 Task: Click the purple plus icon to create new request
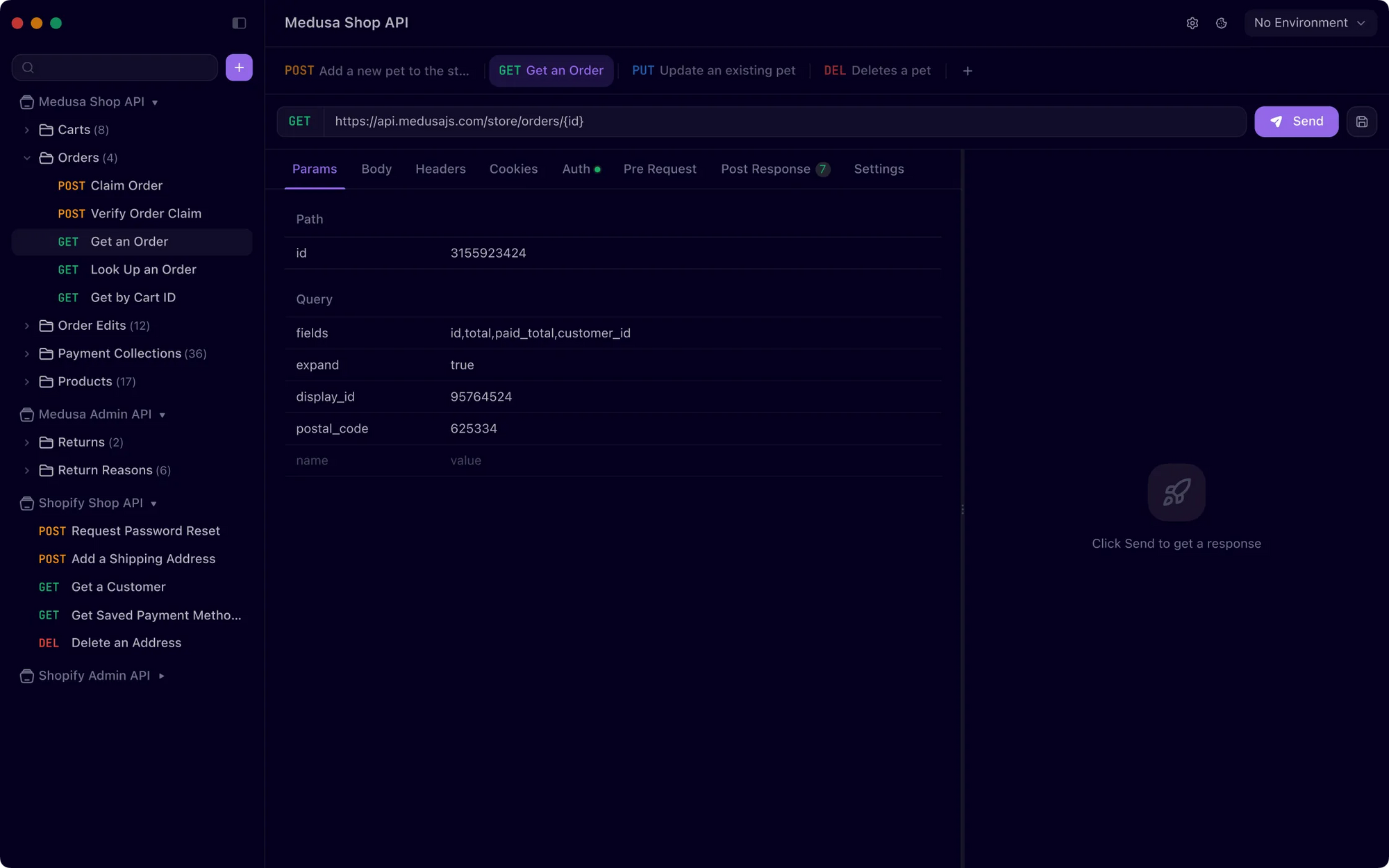(239, 67)
